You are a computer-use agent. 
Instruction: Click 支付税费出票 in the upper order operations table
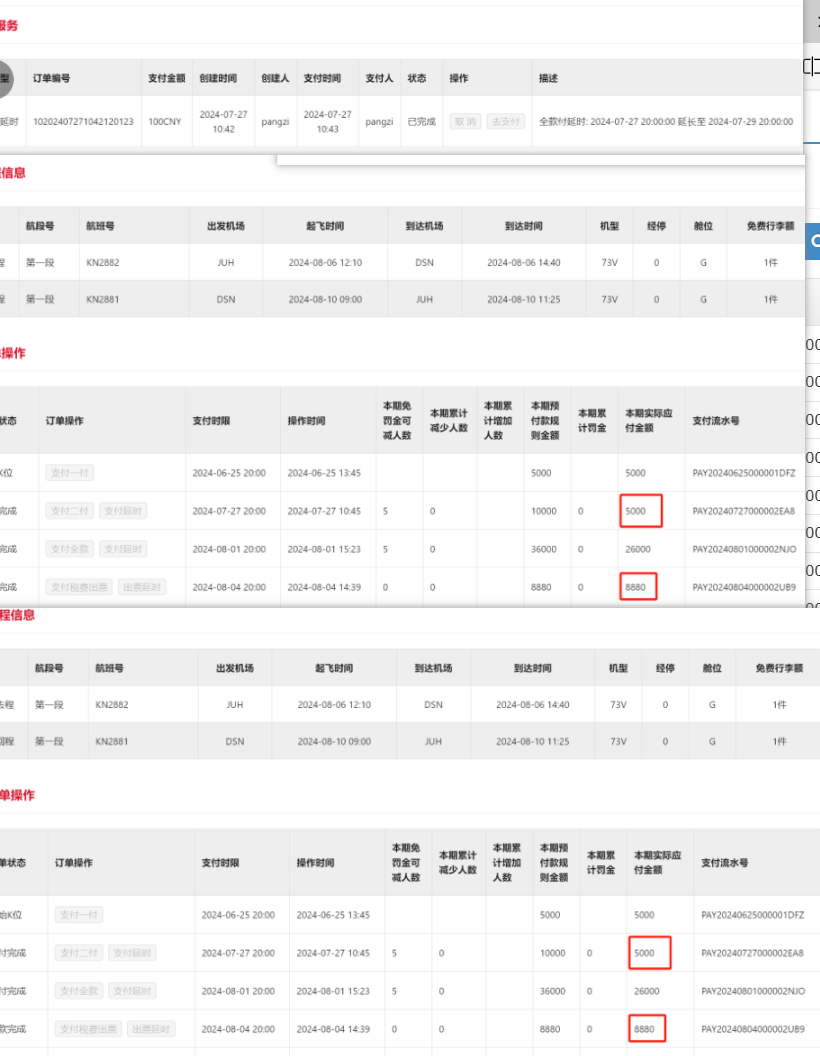(78, 587)
